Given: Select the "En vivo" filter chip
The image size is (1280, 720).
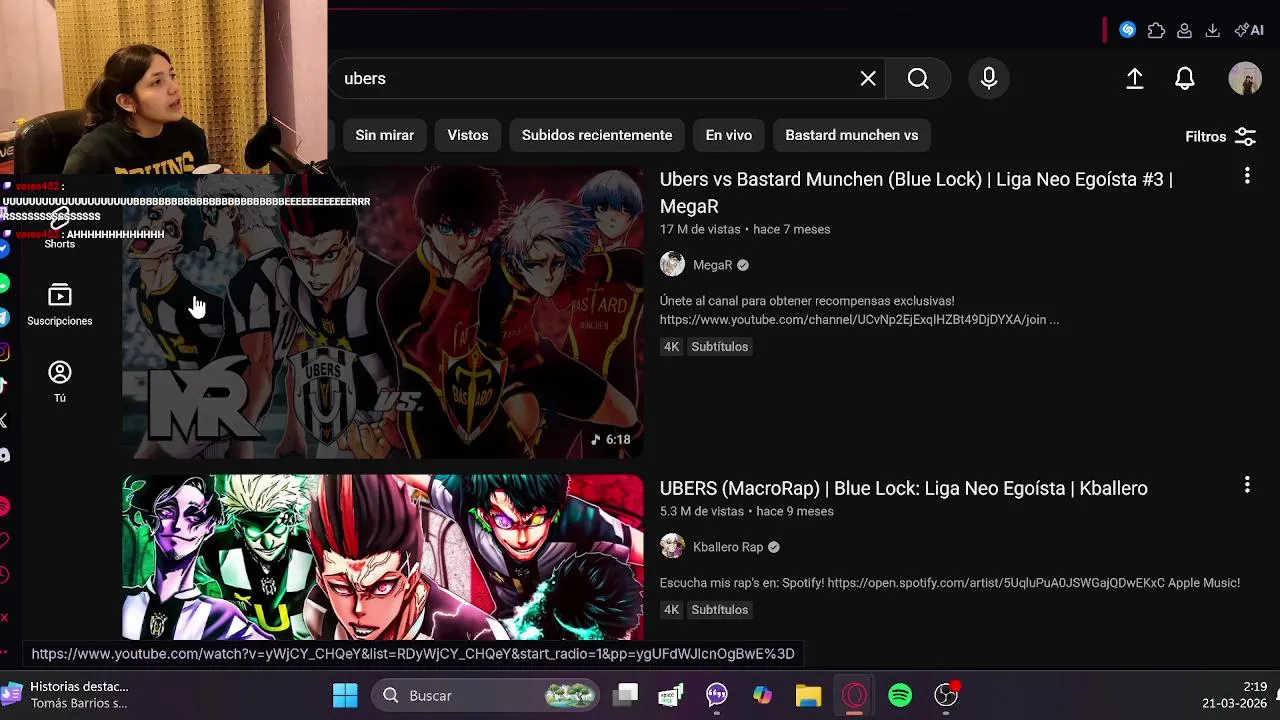Looking at the screenshot, I should (x=729, y=135).
